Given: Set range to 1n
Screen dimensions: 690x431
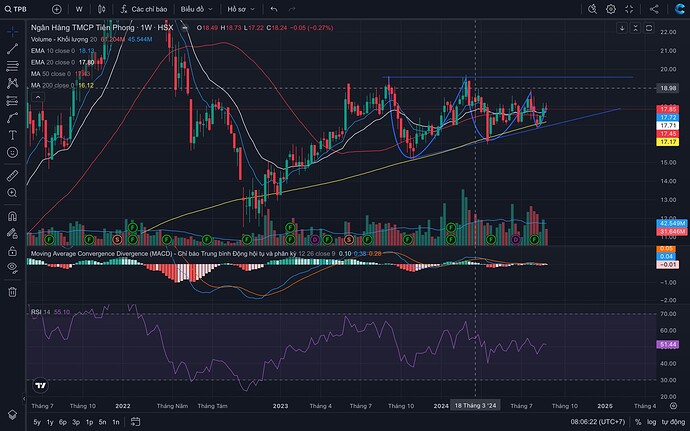Looking at the screenshot, I should (x=116, y=422).
